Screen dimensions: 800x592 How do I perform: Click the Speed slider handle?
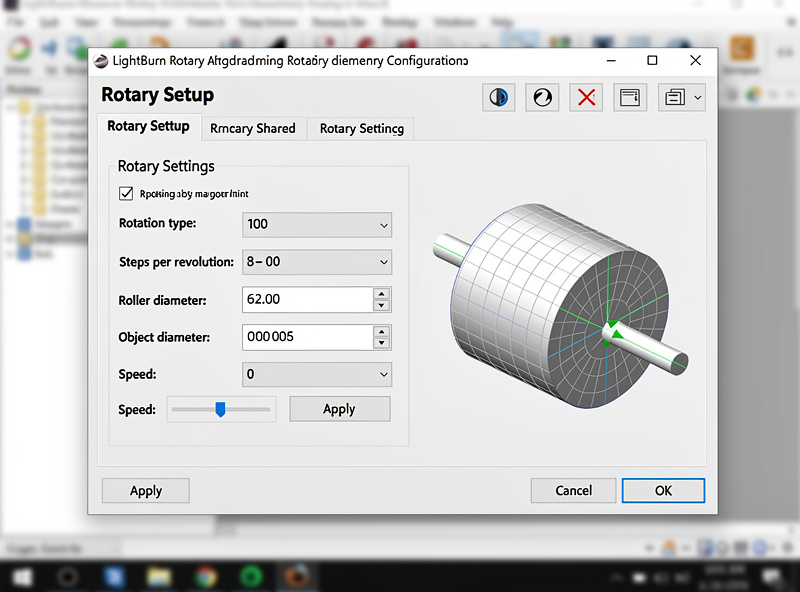(x=220, y=409)
